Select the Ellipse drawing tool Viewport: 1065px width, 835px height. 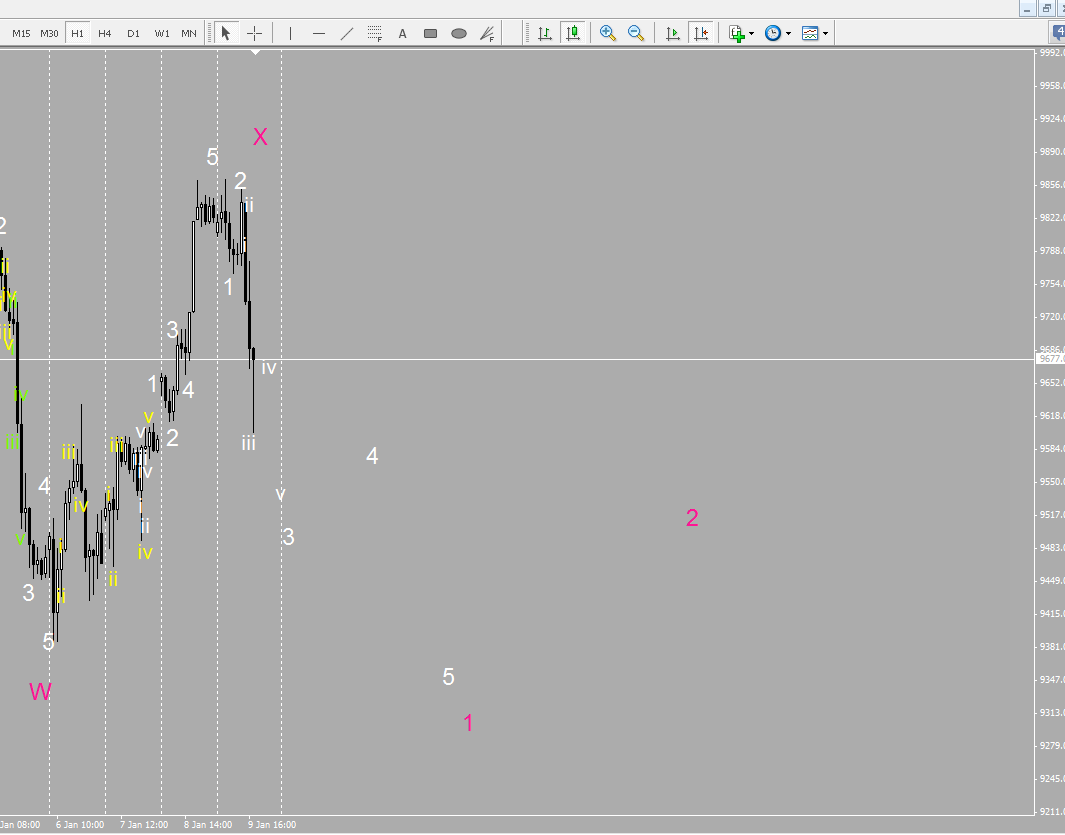(x=458, y=33)
